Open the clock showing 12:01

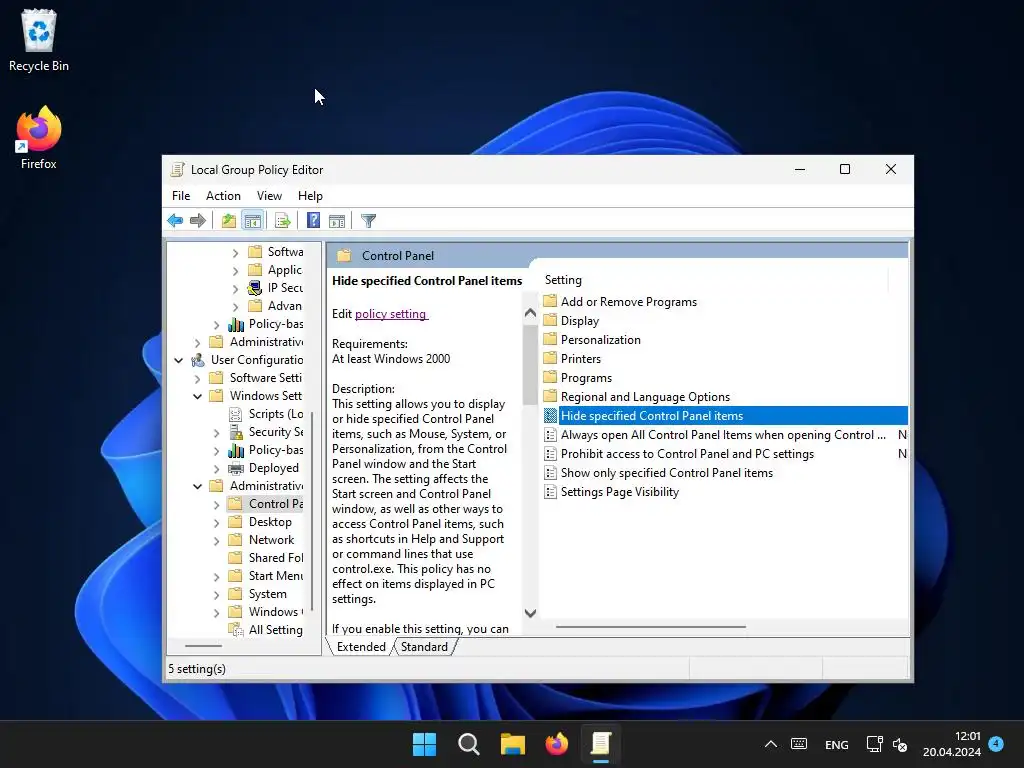coord(952,744)
